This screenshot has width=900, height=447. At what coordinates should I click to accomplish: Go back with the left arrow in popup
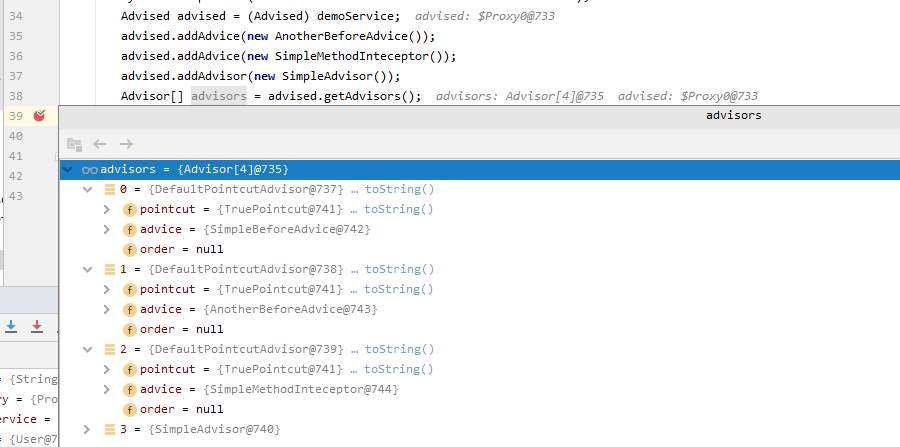(x=100, y=144)
